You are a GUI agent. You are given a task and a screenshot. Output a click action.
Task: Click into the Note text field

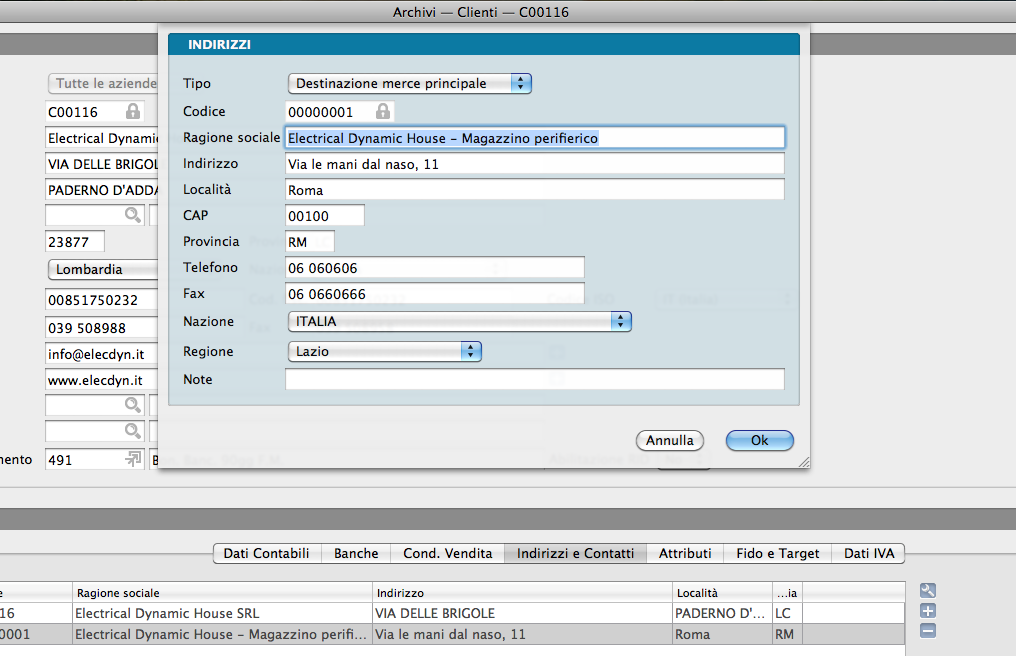click(x=534, y=379)
